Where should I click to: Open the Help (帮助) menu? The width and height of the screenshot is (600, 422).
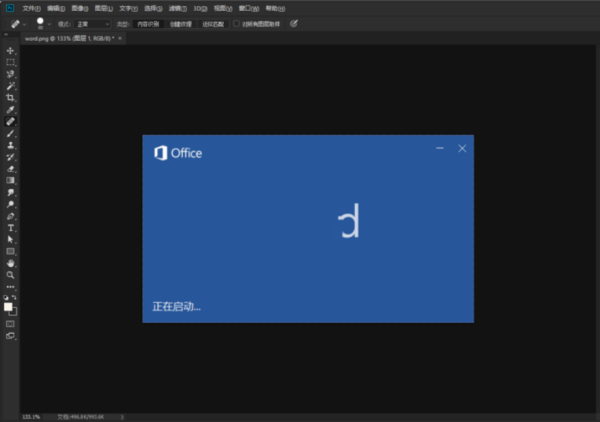275,8
